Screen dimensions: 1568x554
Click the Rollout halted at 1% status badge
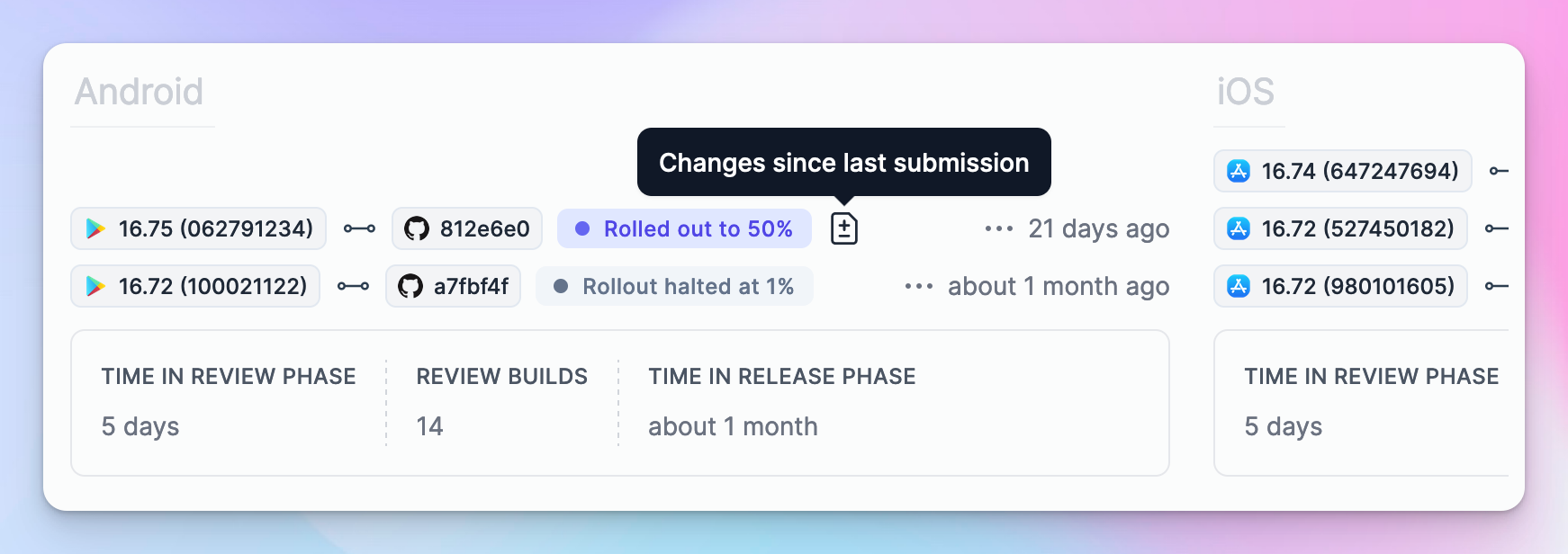point(674,286)
